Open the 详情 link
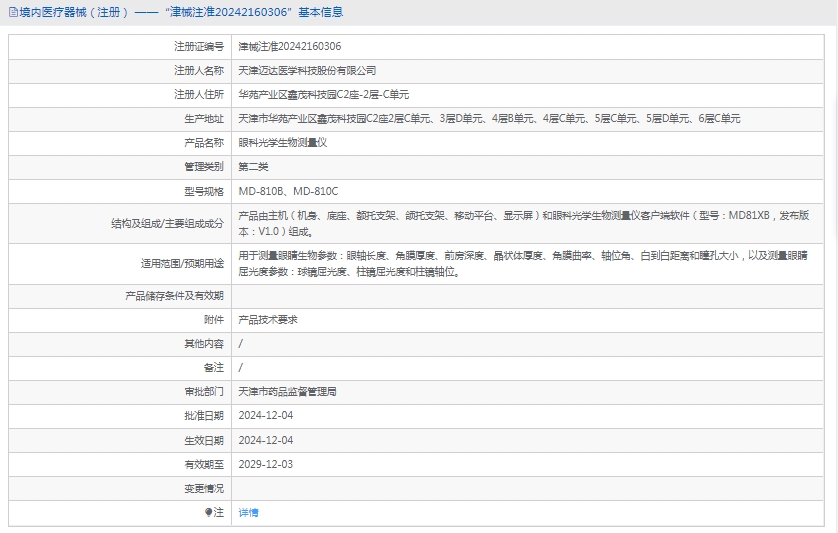 [x=248, y=512]
